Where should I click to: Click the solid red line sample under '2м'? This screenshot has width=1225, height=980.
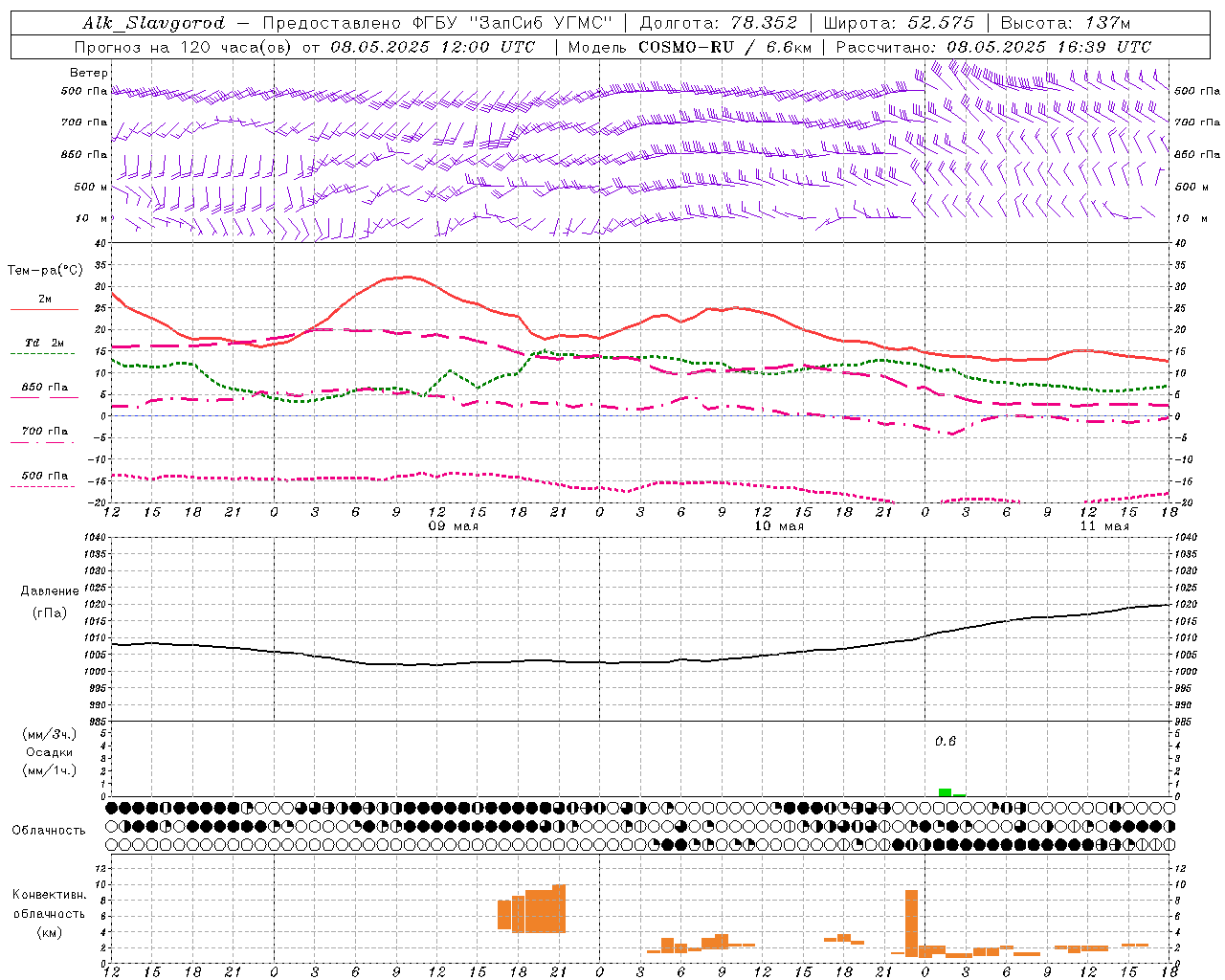pyautogui.click(x=44, y=309)
